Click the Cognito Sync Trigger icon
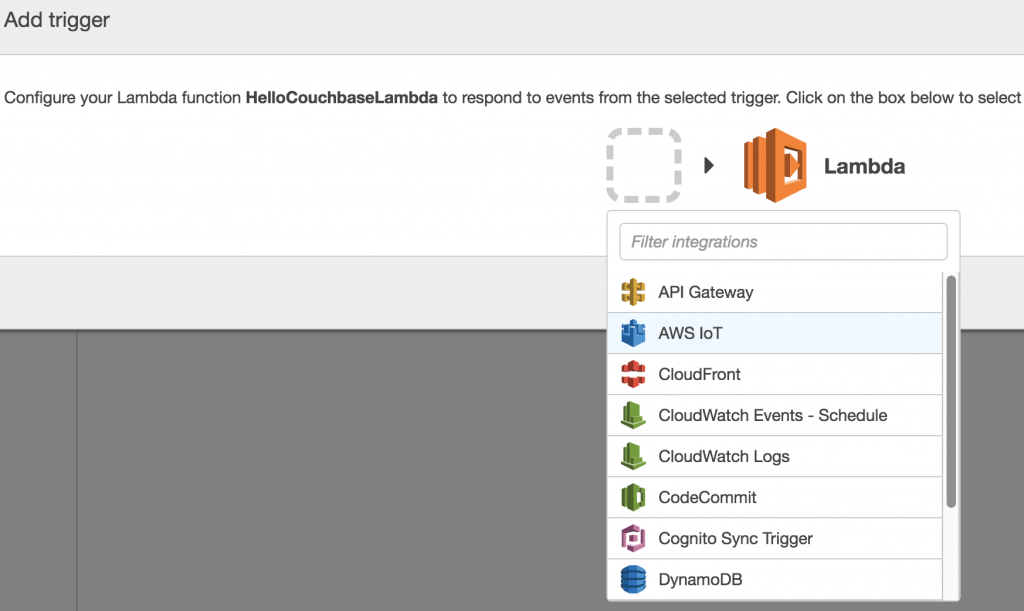1024x611 pixels. pyautogui.click(x=633, y=538)
